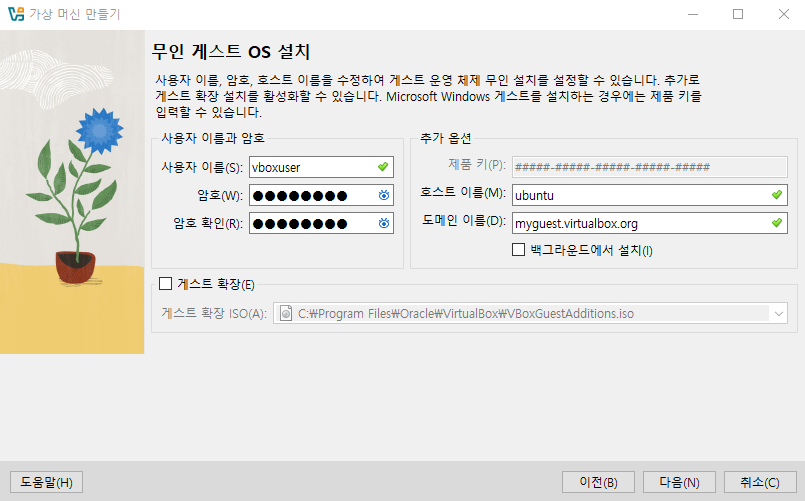Screen dimensions: 805x501
Task: Open help with the 도움말(H) button
Action: (x=46, y=483)
